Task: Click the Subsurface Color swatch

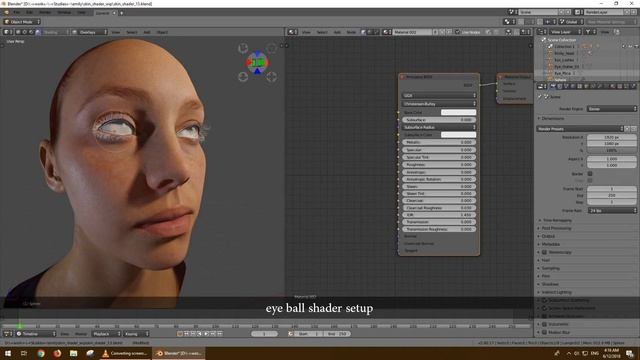Action: click(458, 135)
